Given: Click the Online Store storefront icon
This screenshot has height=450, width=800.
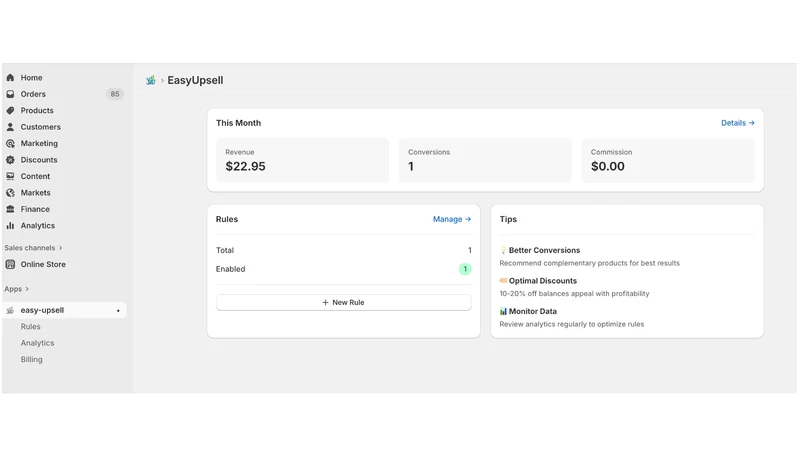Looking at the screenshot, I should point(10,264).
